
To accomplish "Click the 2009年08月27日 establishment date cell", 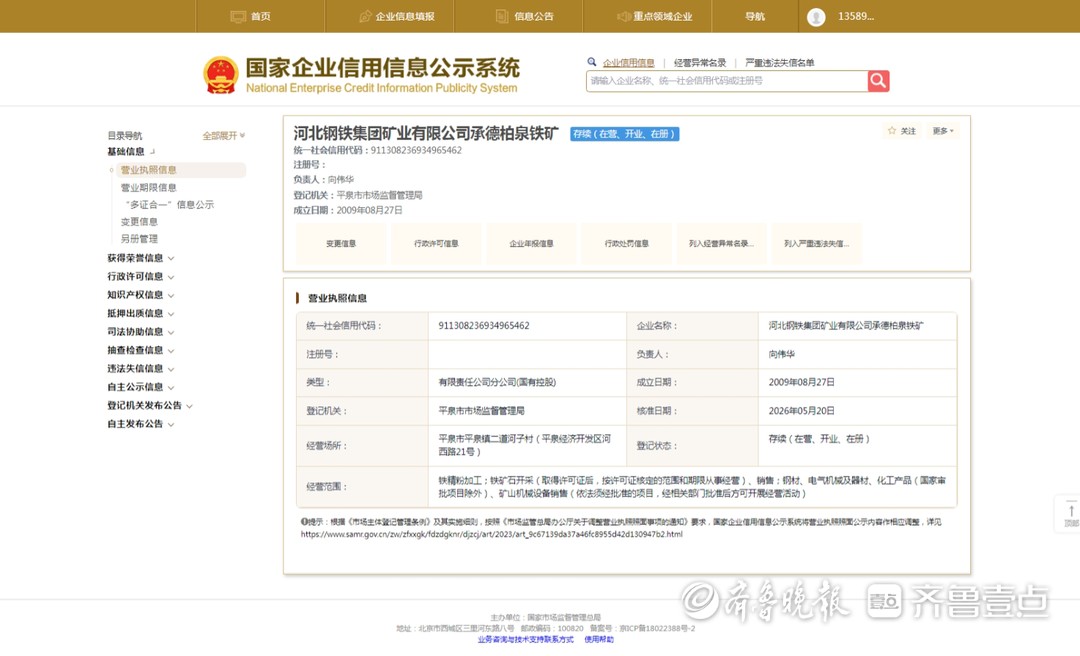I will coord(857,382).
